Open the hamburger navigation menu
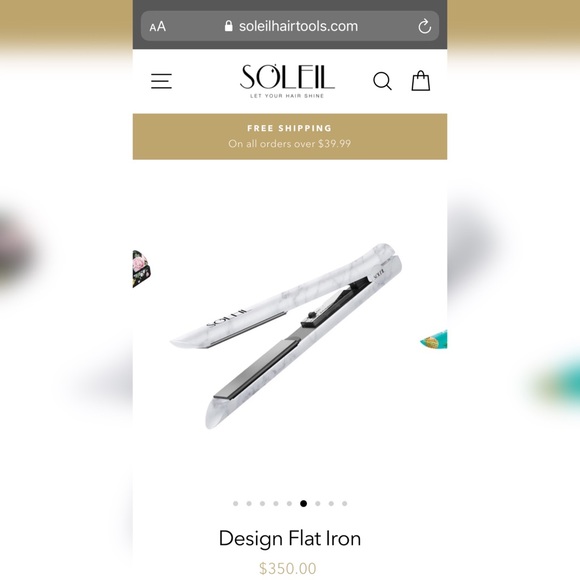 point(161,81)
